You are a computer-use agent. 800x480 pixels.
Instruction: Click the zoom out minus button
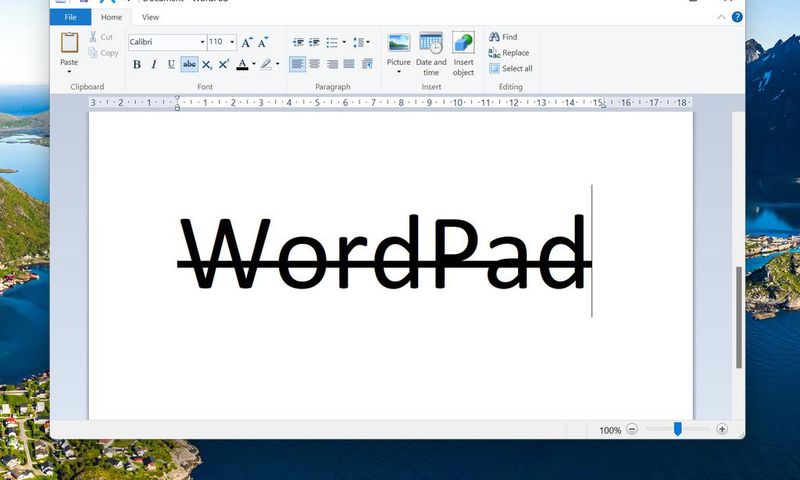click(632, 429)
